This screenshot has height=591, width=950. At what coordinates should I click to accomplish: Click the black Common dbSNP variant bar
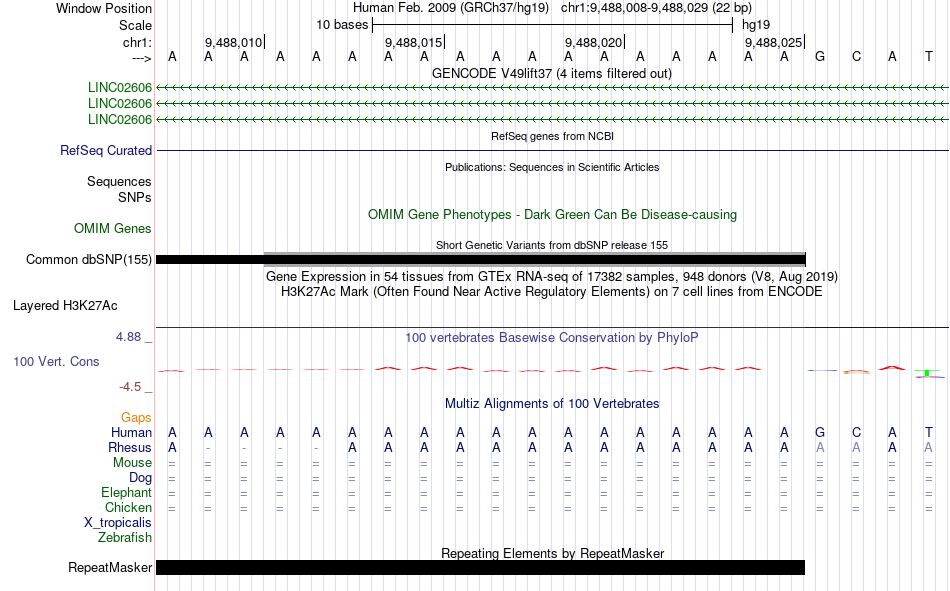[x=481, y=259]
